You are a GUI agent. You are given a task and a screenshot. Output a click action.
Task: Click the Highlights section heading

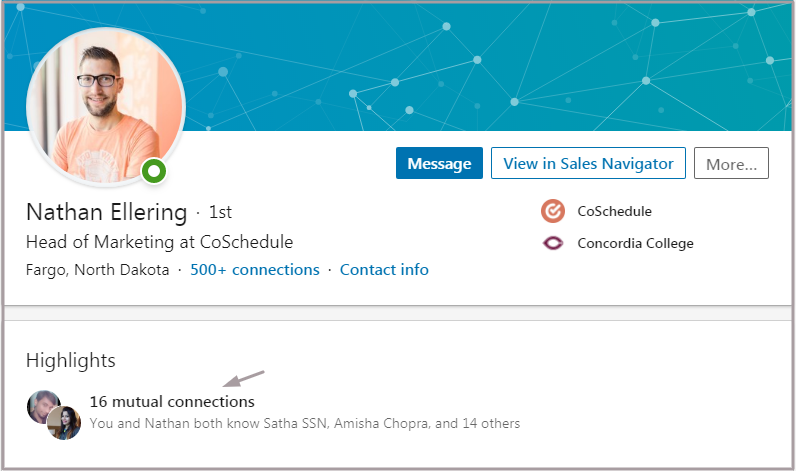tap(71, 361)
